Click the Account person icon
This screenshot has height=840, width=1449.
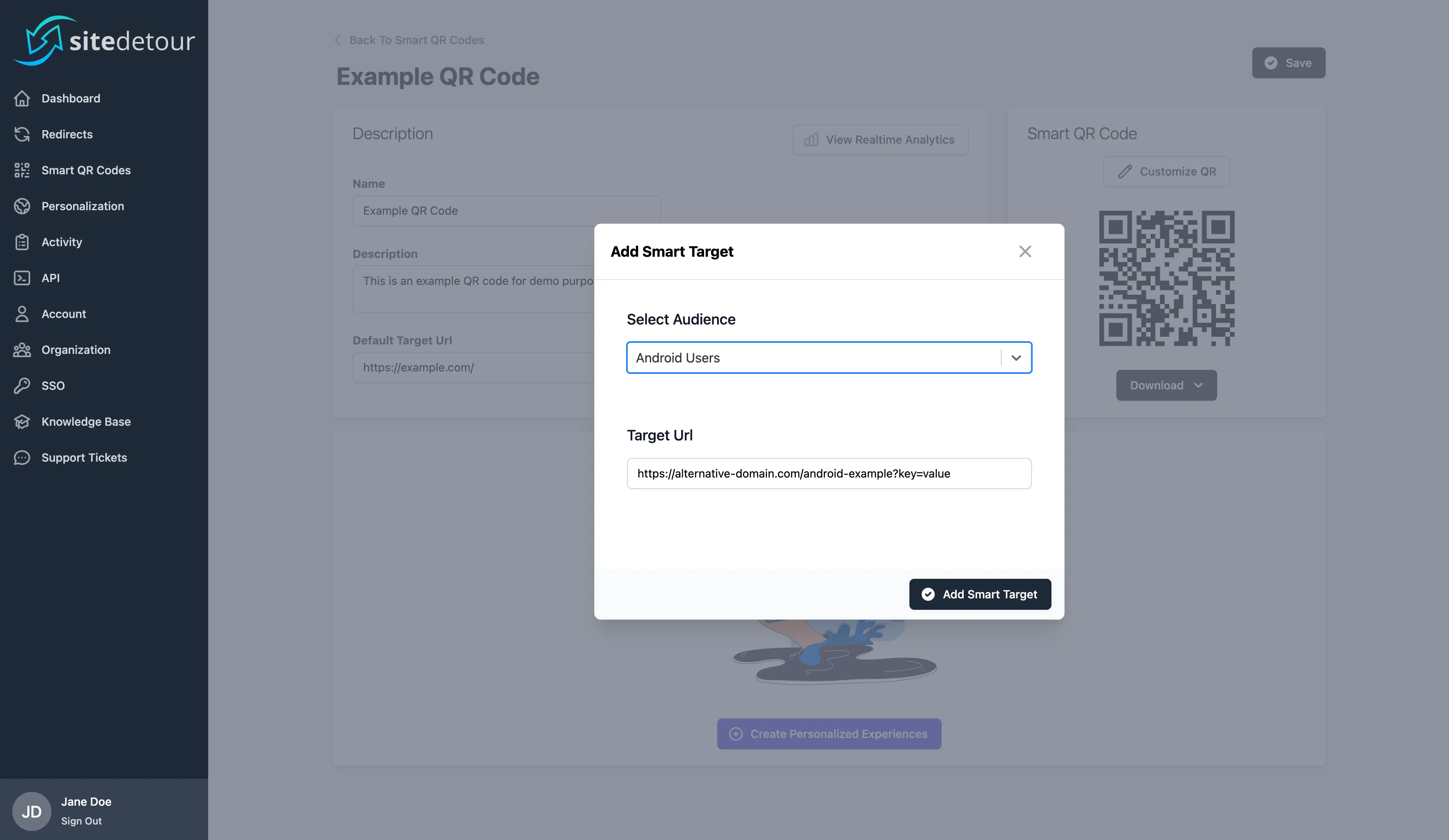pos(22,314)
